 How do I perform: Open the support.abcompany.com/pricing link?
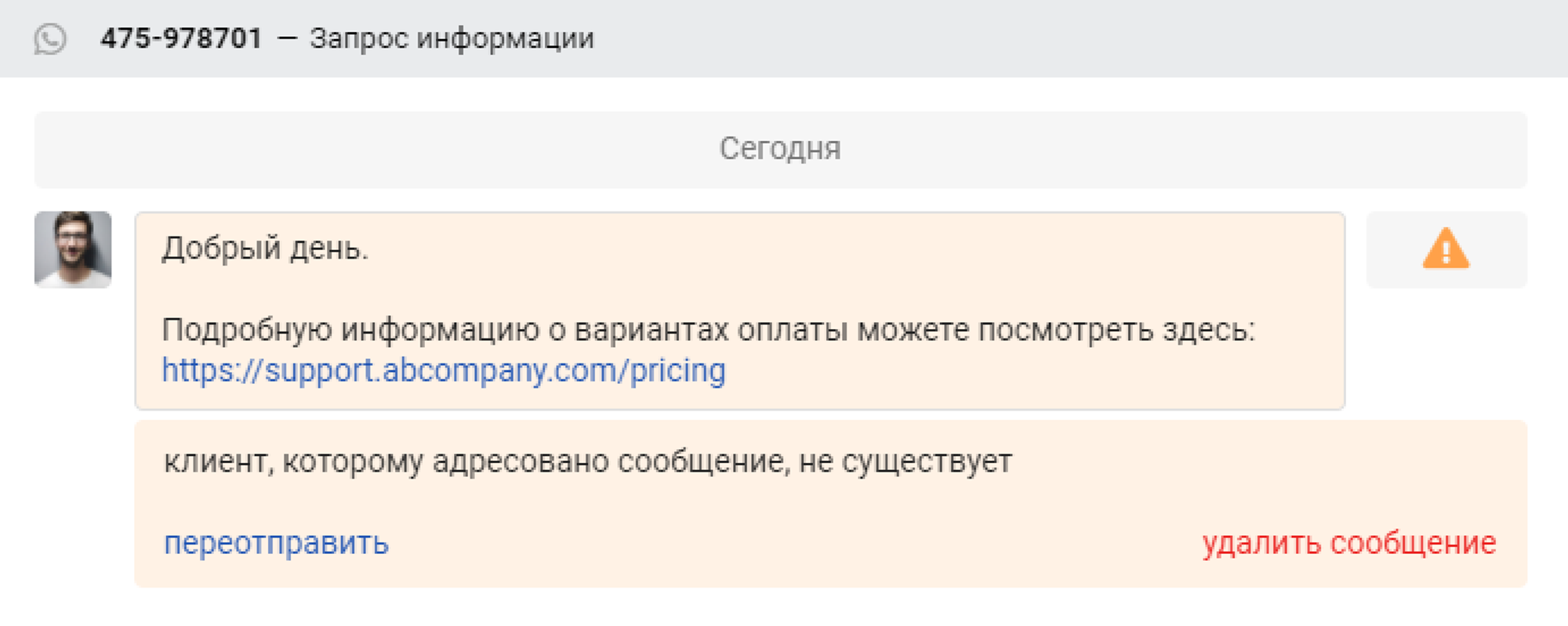tap(444, 371)
